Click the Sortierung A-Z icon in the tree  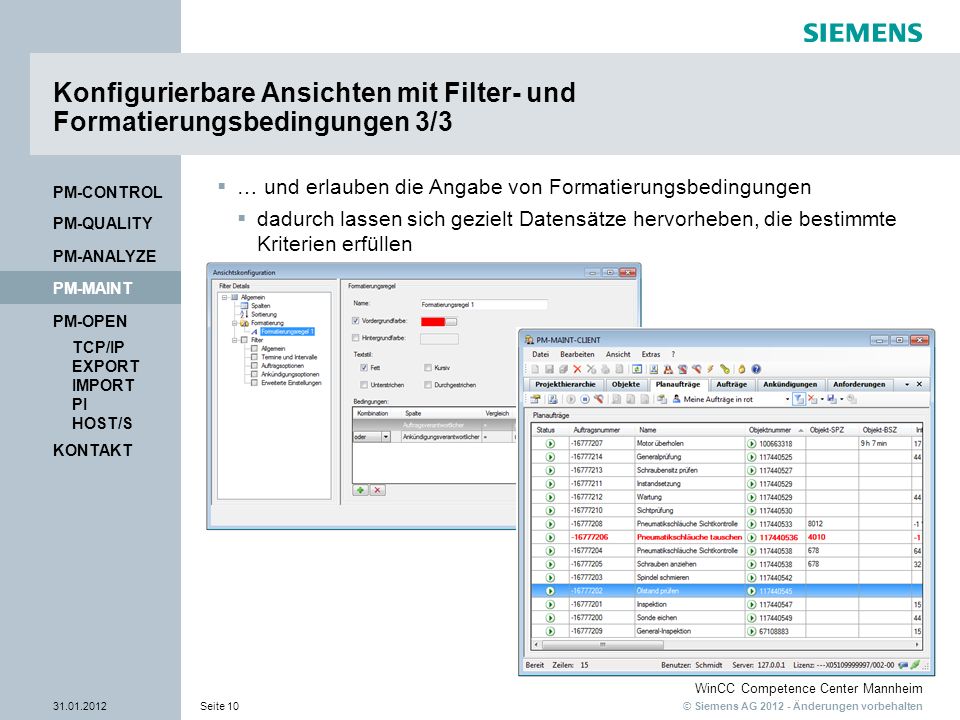tap(244, 314)
